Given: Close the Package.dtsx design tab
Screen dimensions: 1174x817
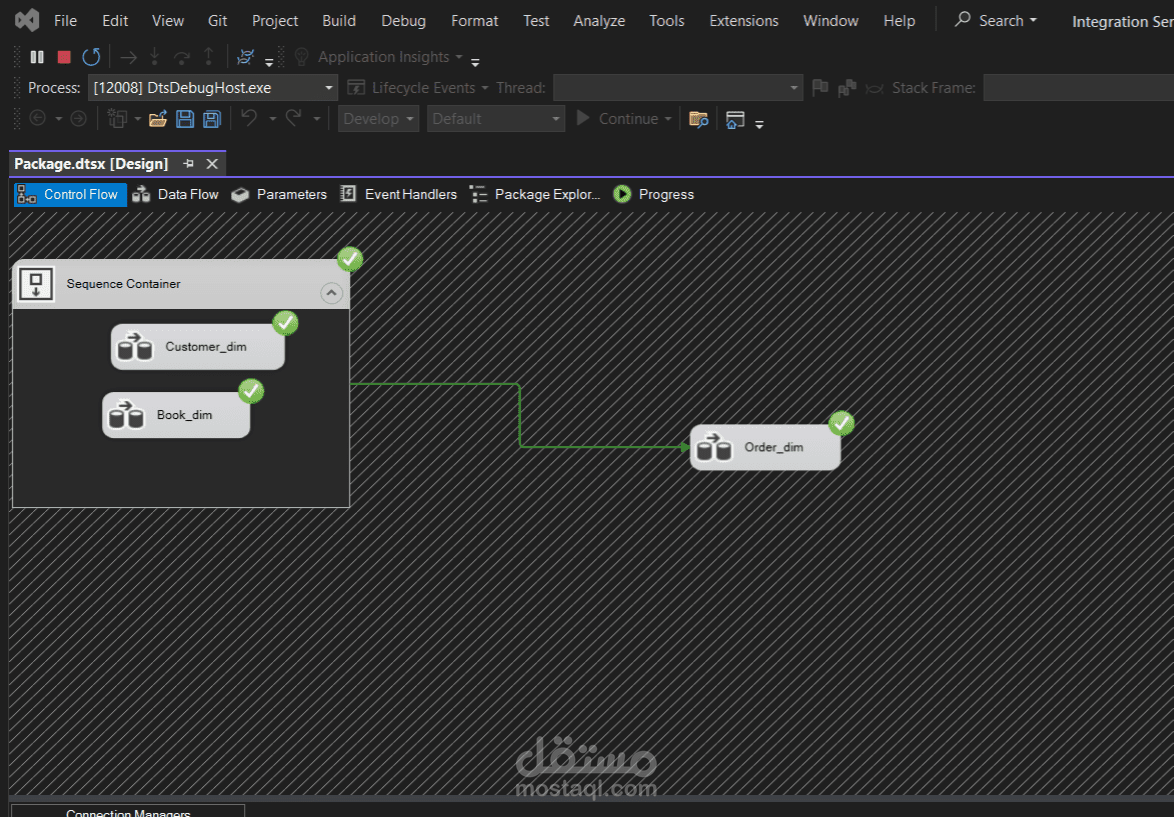Looking at the screenshot, I should point(213,163).
